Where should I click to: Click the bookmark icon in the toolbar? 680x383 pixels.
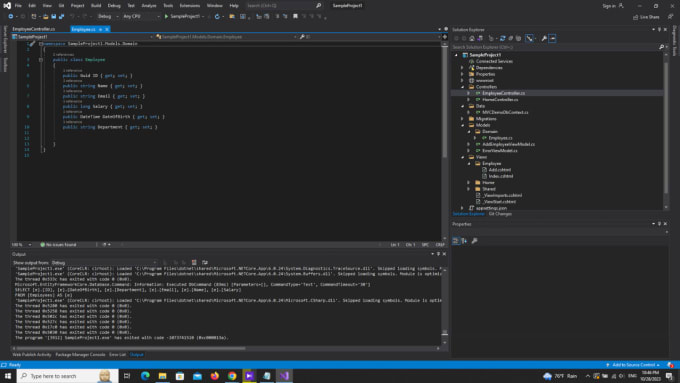[295, 16]
